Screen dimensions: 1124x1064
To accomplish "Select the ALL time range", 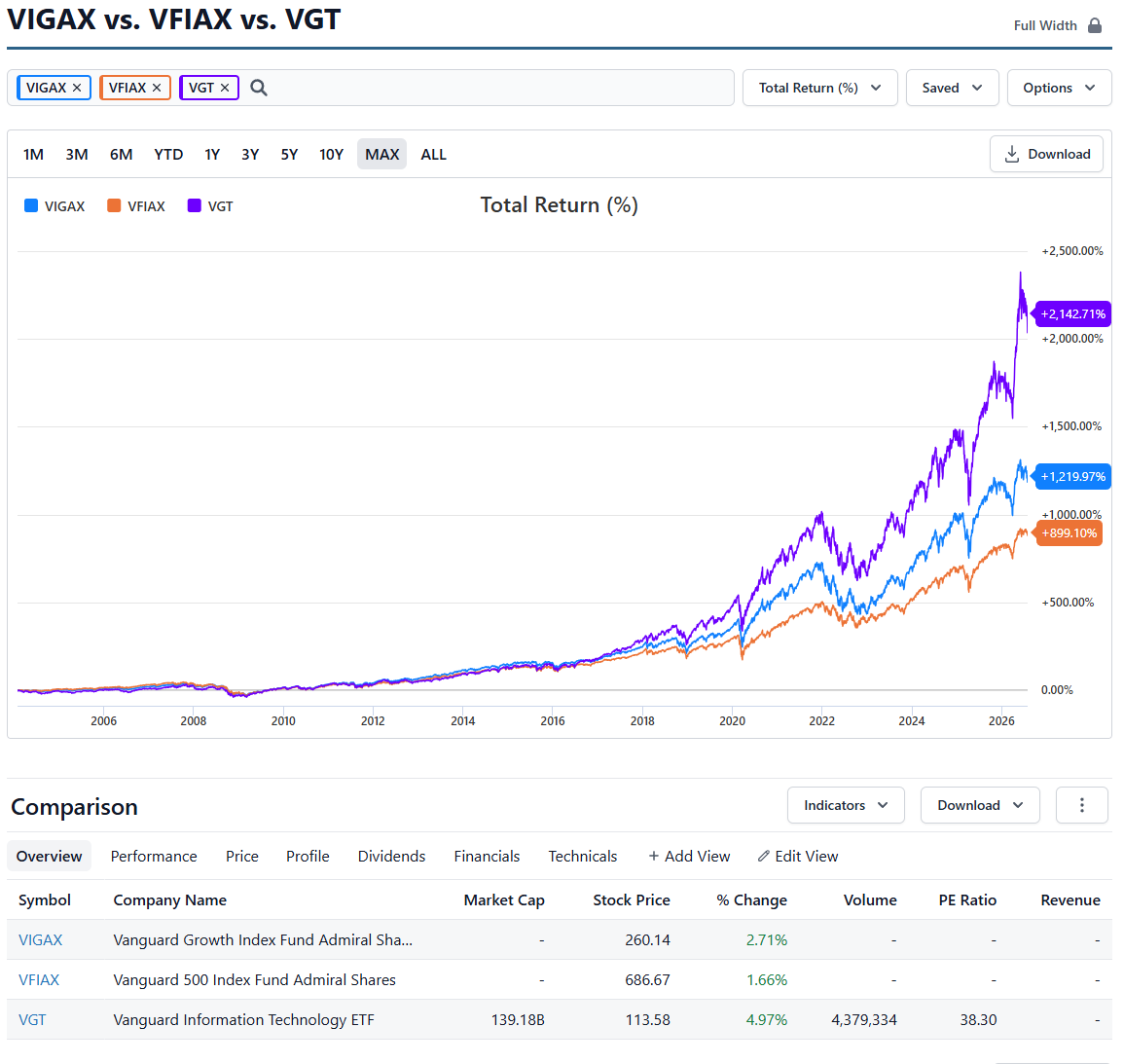I will [x=434, y=154].
